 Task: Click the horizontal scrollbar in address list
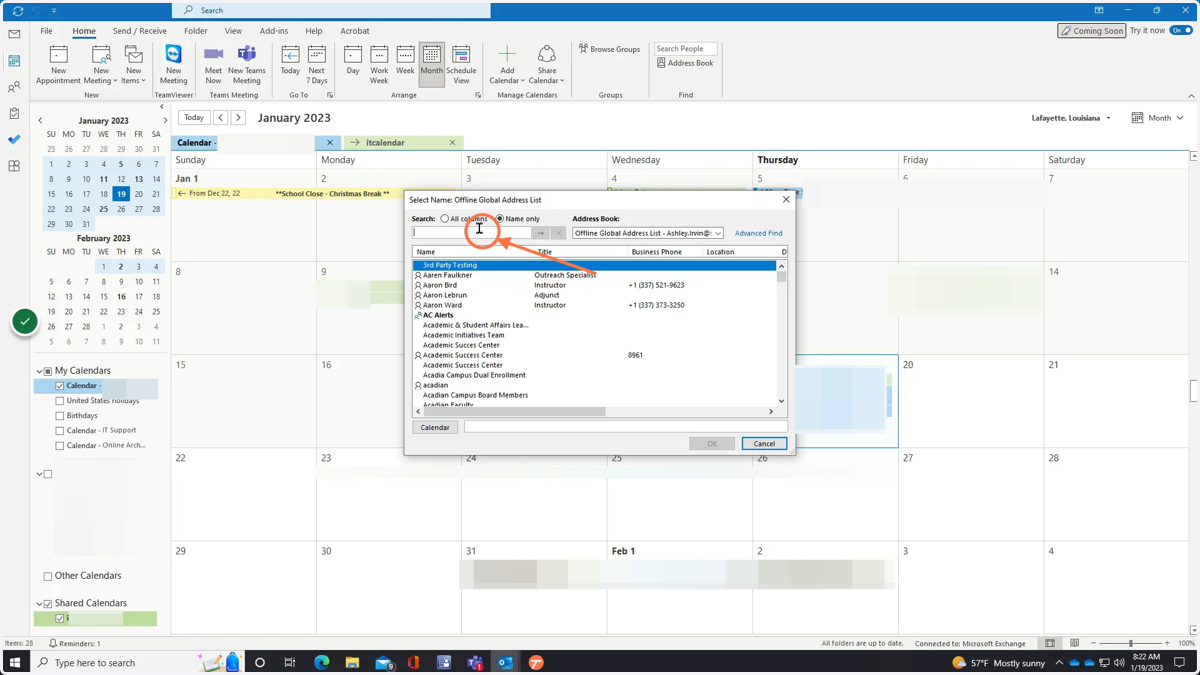click(514, 411)
